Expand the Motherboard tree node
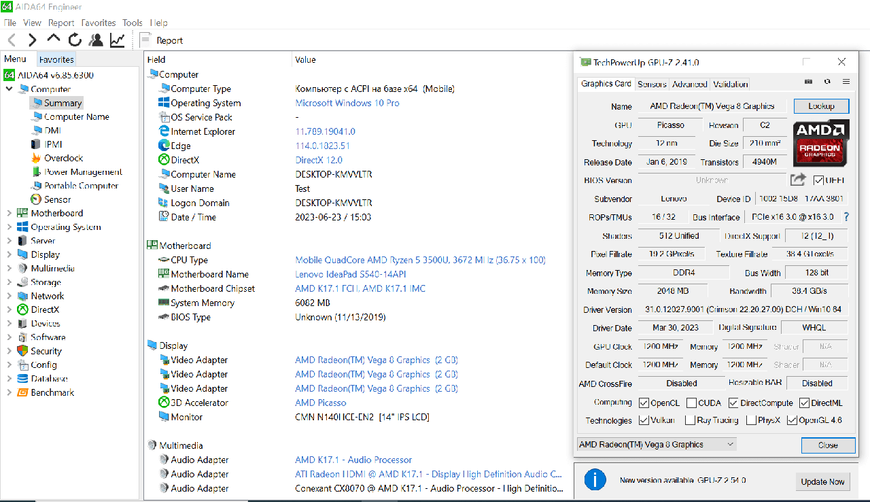 click(x=9, y=213)
